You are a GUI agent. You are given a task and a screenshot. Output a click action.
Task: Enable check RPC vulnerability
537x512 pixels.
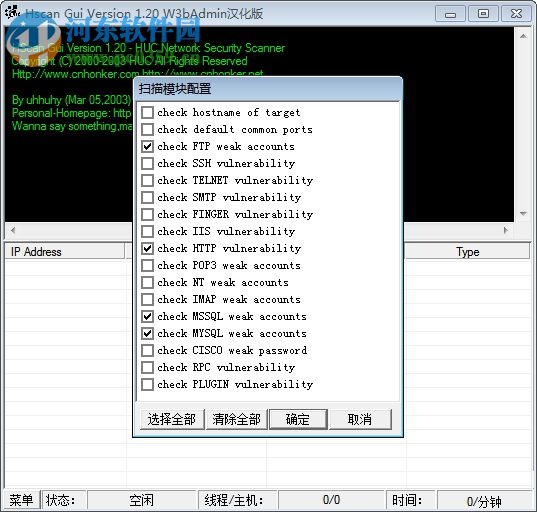(147, 367)
